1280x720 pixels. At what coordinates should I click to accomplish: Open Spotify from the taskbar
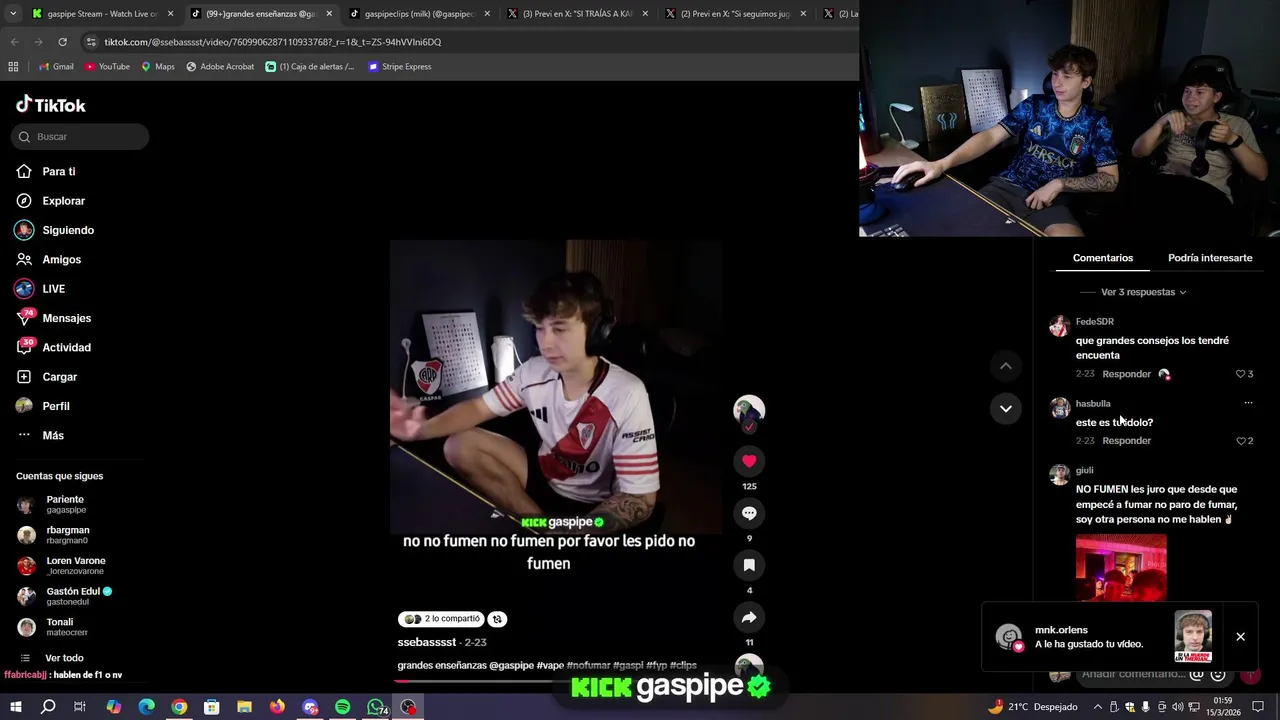(x=342, y=707)
